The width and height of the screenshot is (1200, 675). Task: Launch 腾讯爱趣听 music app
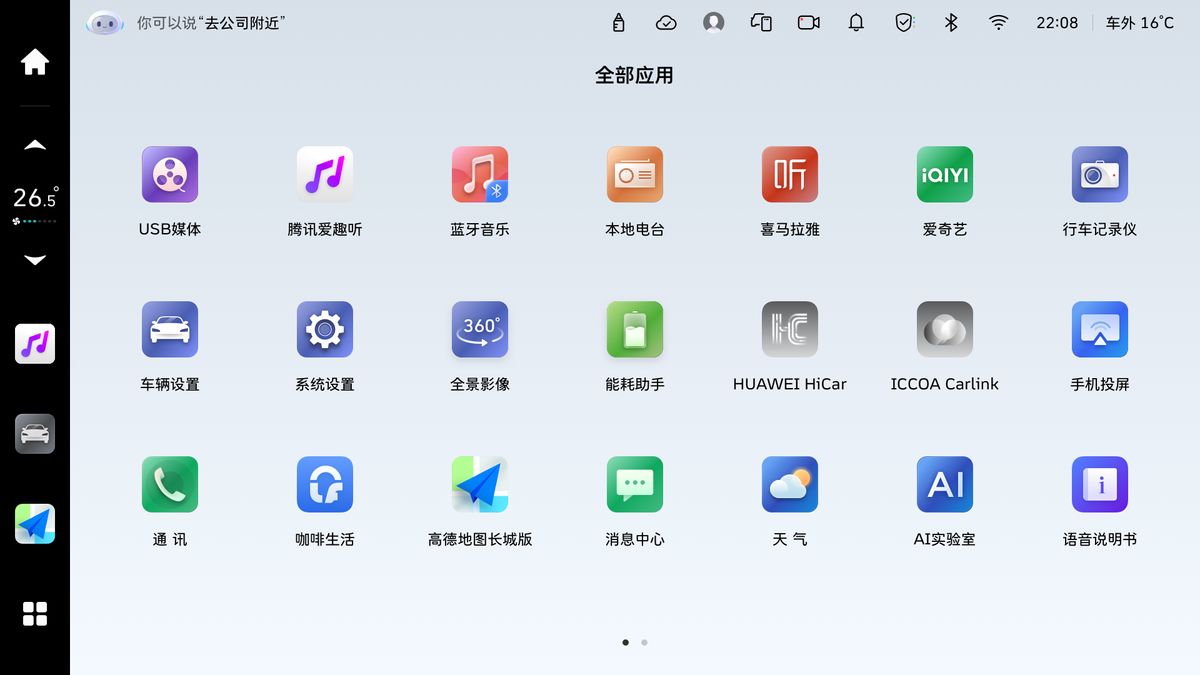[325, 175]
